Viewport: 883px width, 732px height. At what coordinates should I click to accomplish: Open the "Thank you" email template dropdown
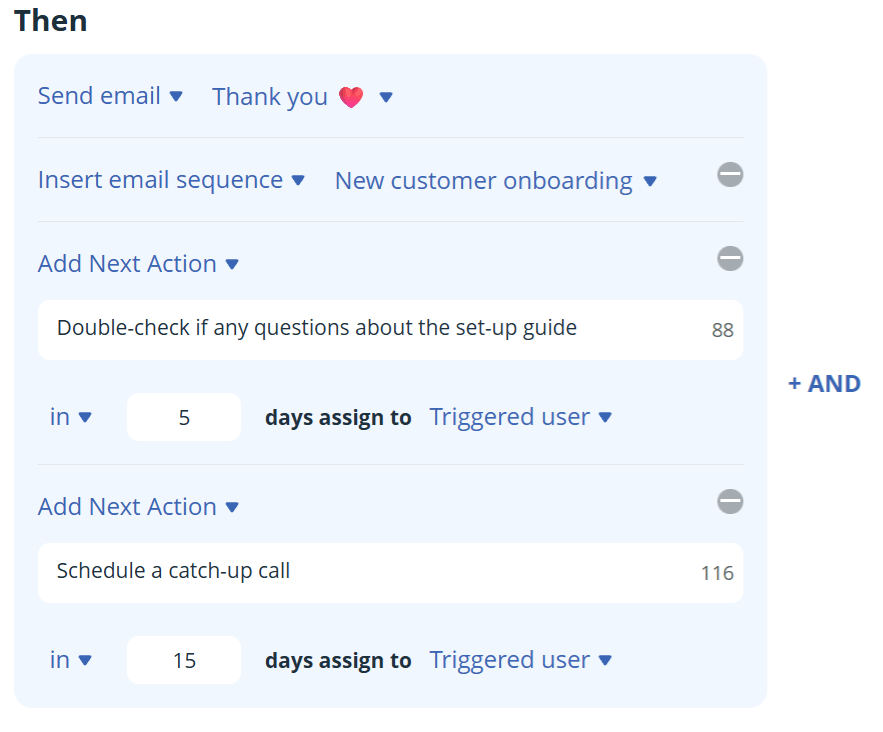(x=302, y=95)
